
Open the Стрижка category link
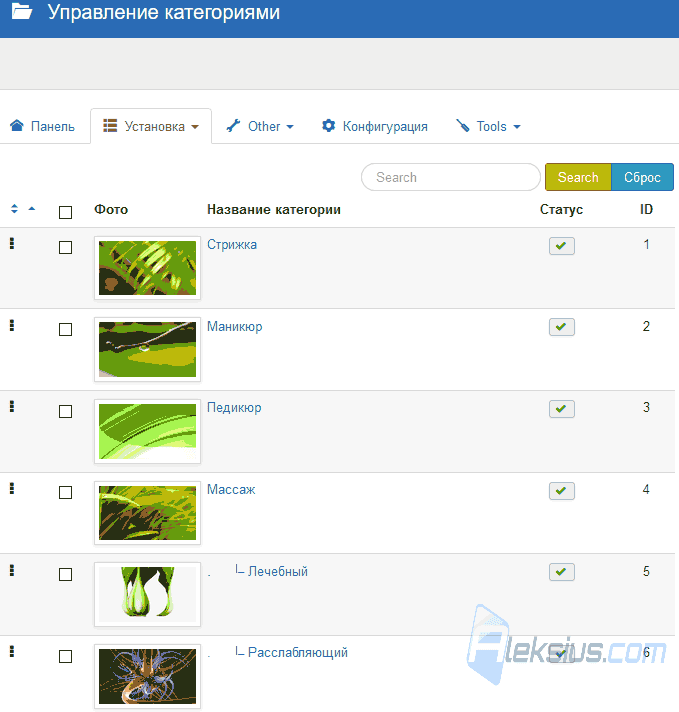point(232,244)
